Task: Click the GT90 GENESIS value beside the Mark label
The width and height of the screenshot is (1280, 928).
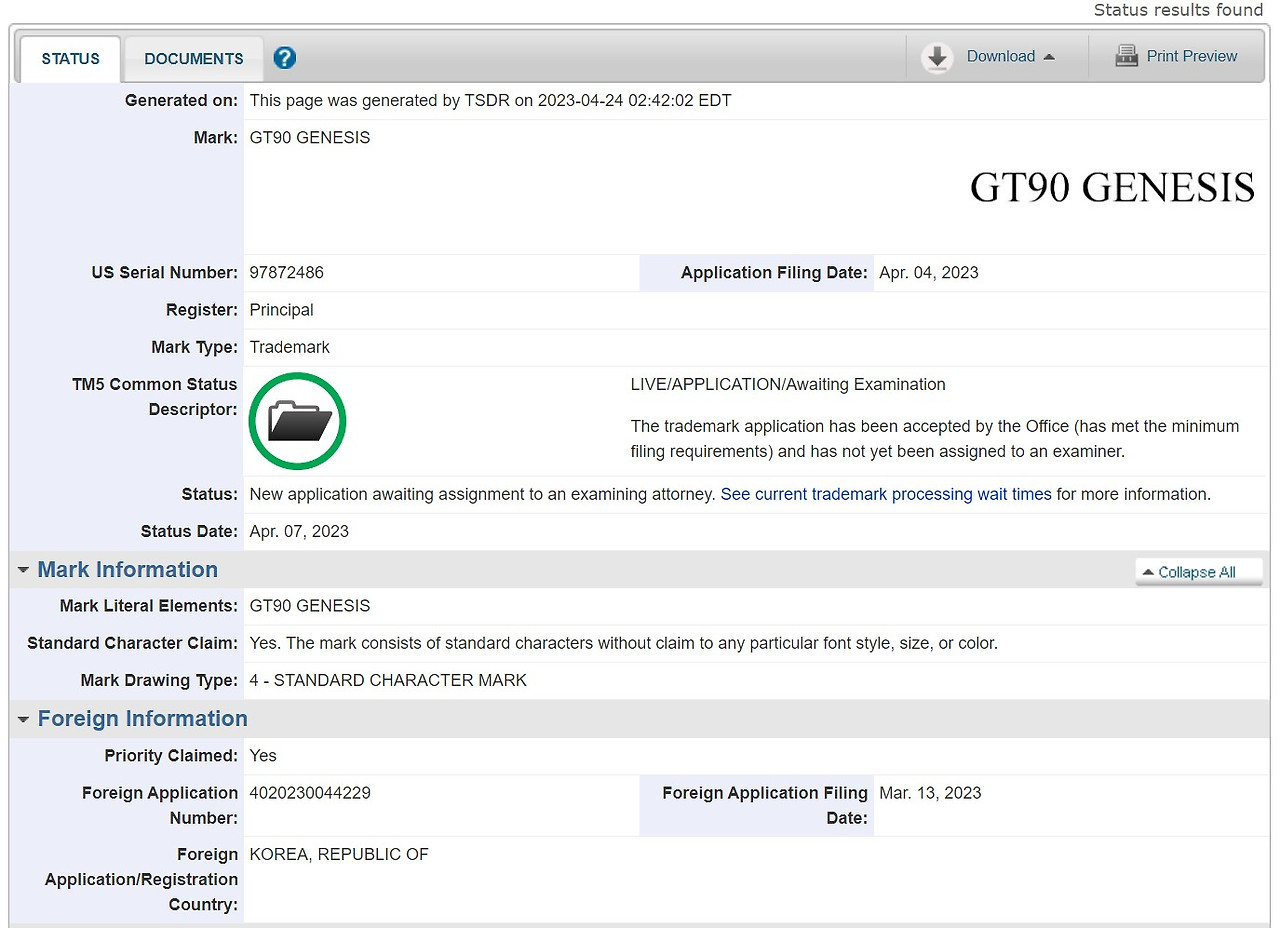Action: click(x=310, y=138)
